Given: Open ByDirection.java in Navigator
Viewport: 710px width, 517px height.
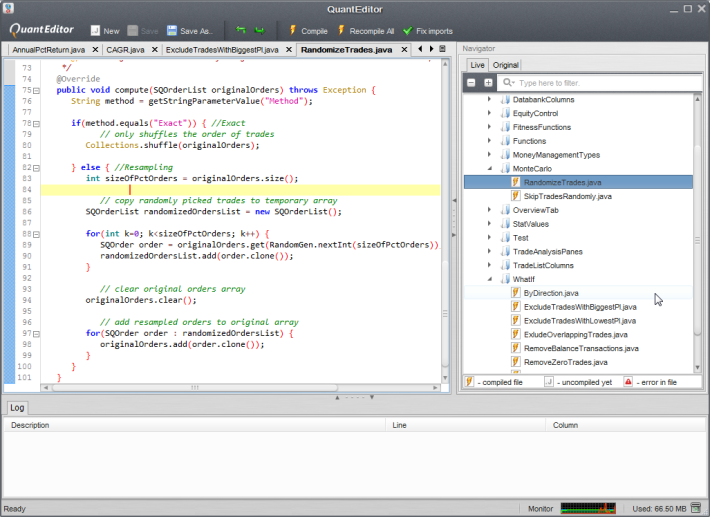Looking at the screenshot, I should click(551, 293).
